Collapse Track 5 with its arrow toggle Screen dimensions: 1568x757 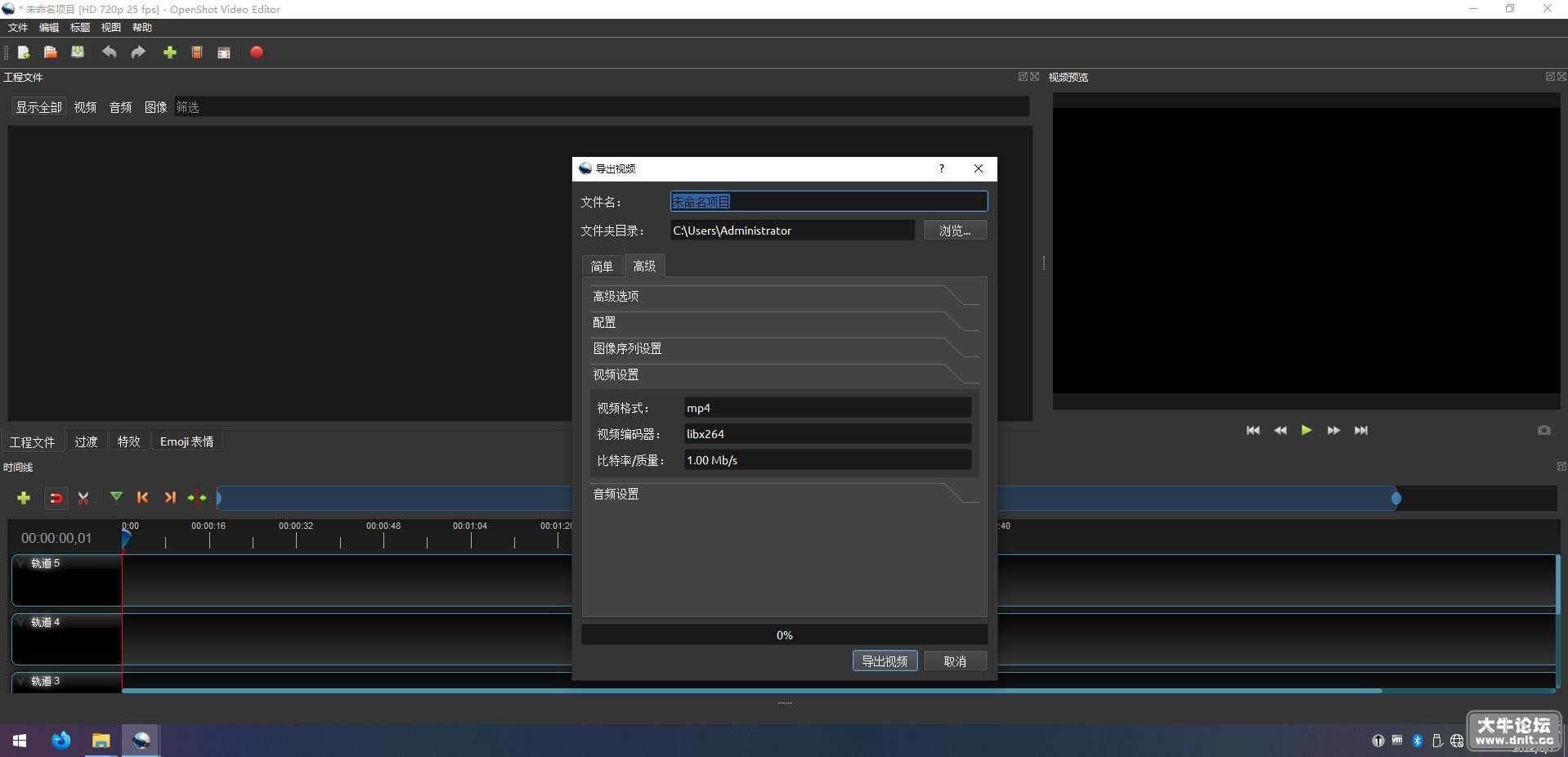pyautogui.click(x=21, y=562)
